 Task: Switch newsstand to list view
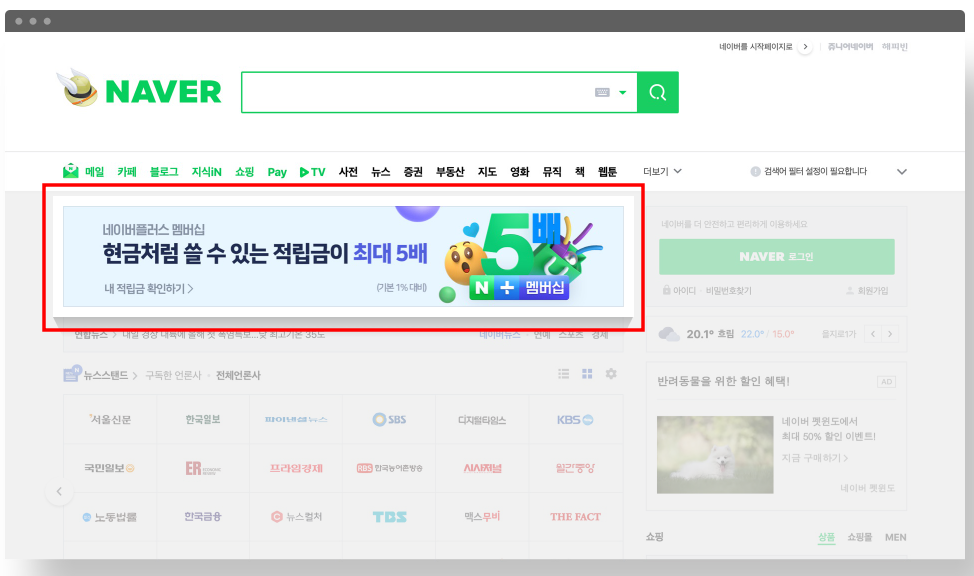point(563,374)
